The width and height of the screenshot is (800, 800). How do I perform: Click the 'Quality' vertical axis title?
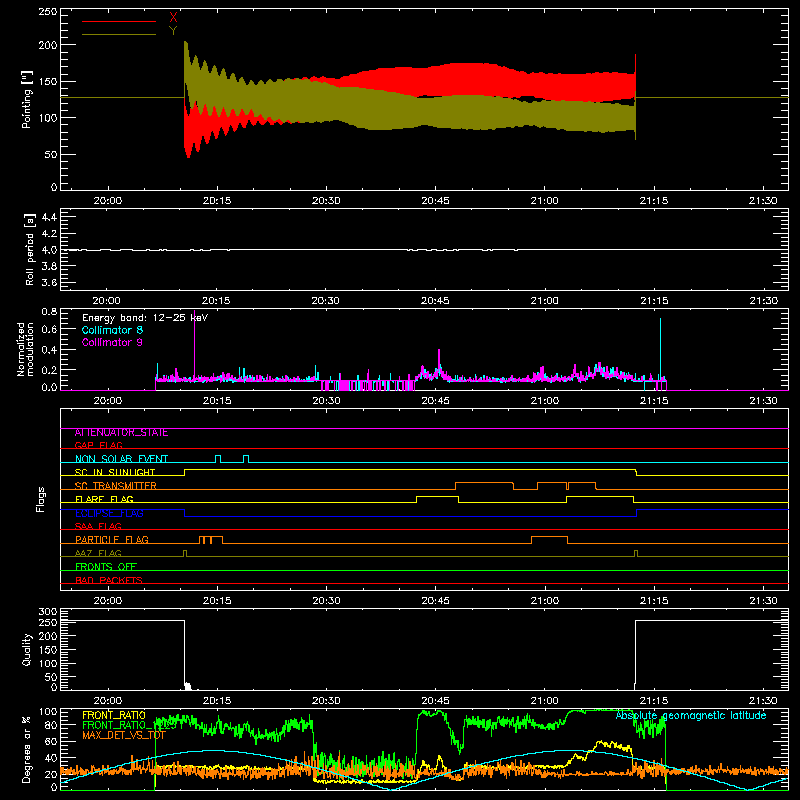27,649
